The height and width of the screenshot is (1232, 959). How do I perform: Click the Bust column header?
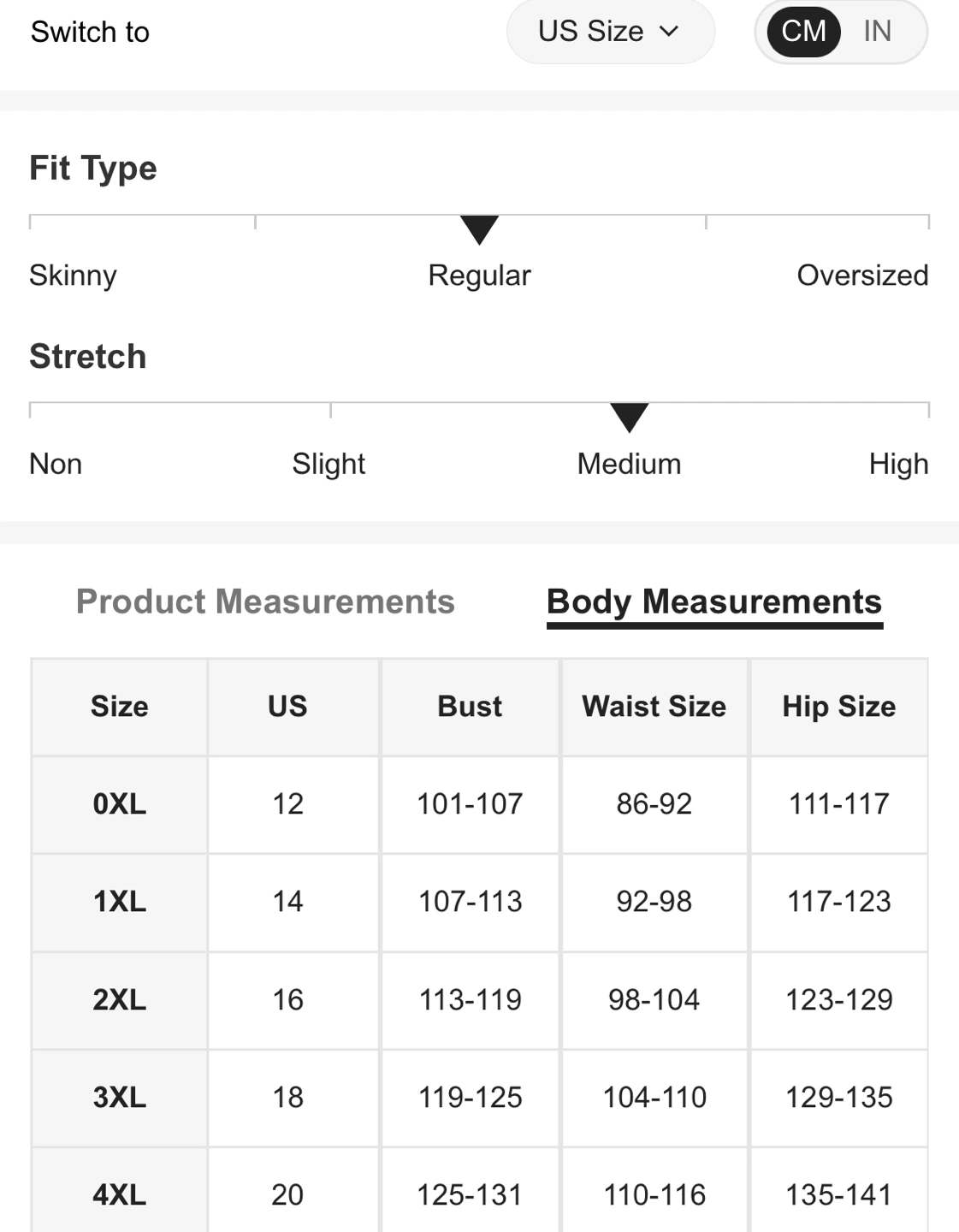[x=470, y=707]
